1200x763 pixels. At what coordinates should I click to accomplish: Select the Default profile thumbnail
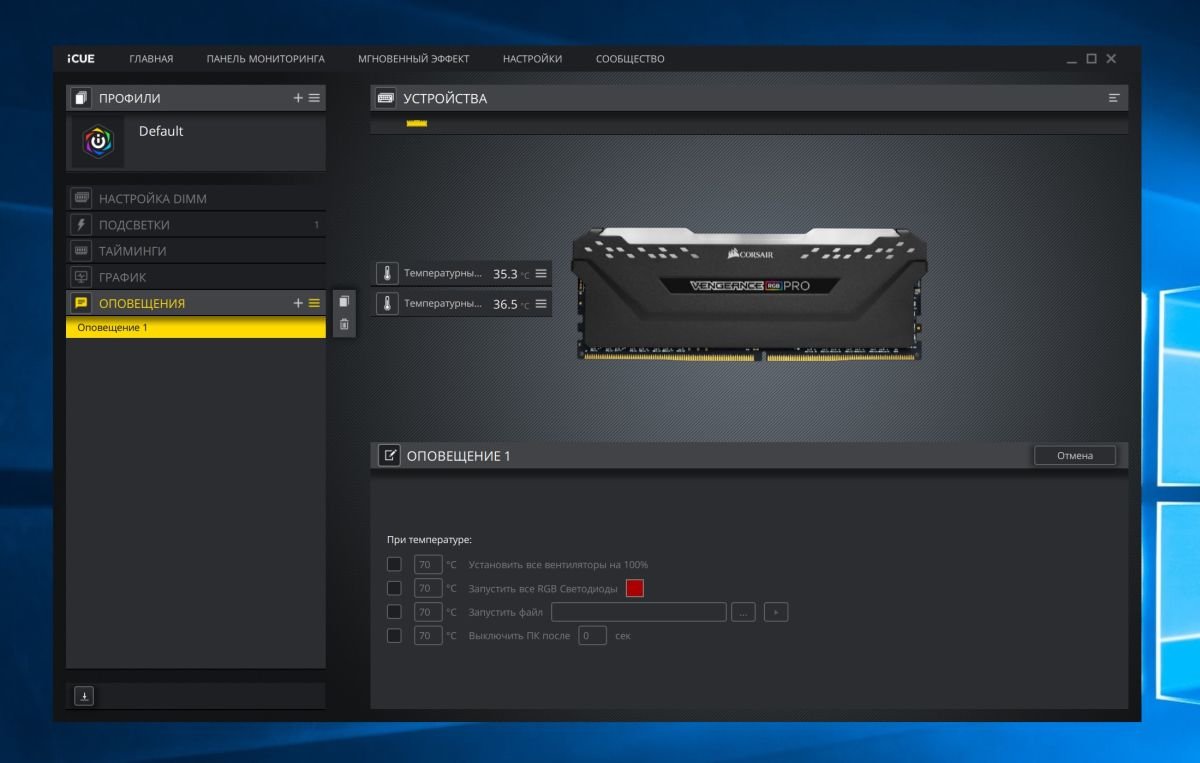coord(98,141)
